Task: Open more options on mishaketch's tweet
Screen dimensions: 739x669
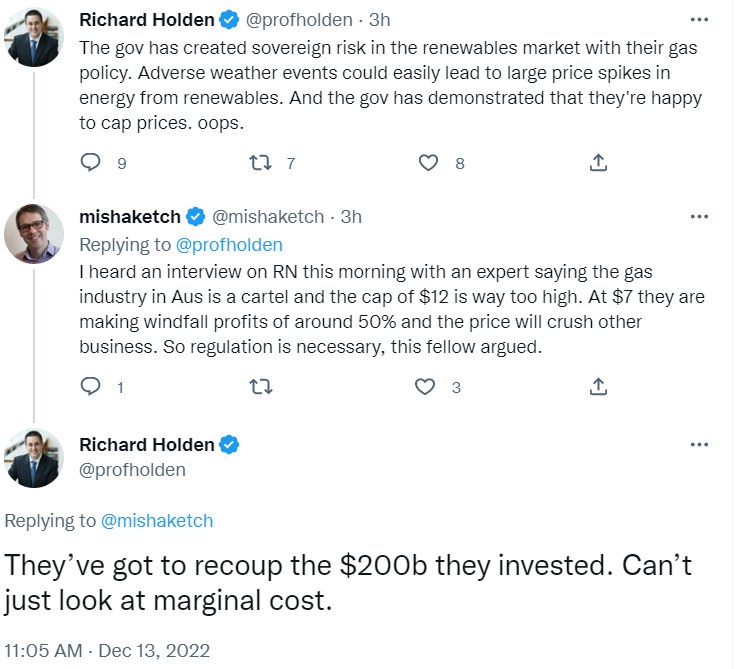Action: tap(700, 216)
